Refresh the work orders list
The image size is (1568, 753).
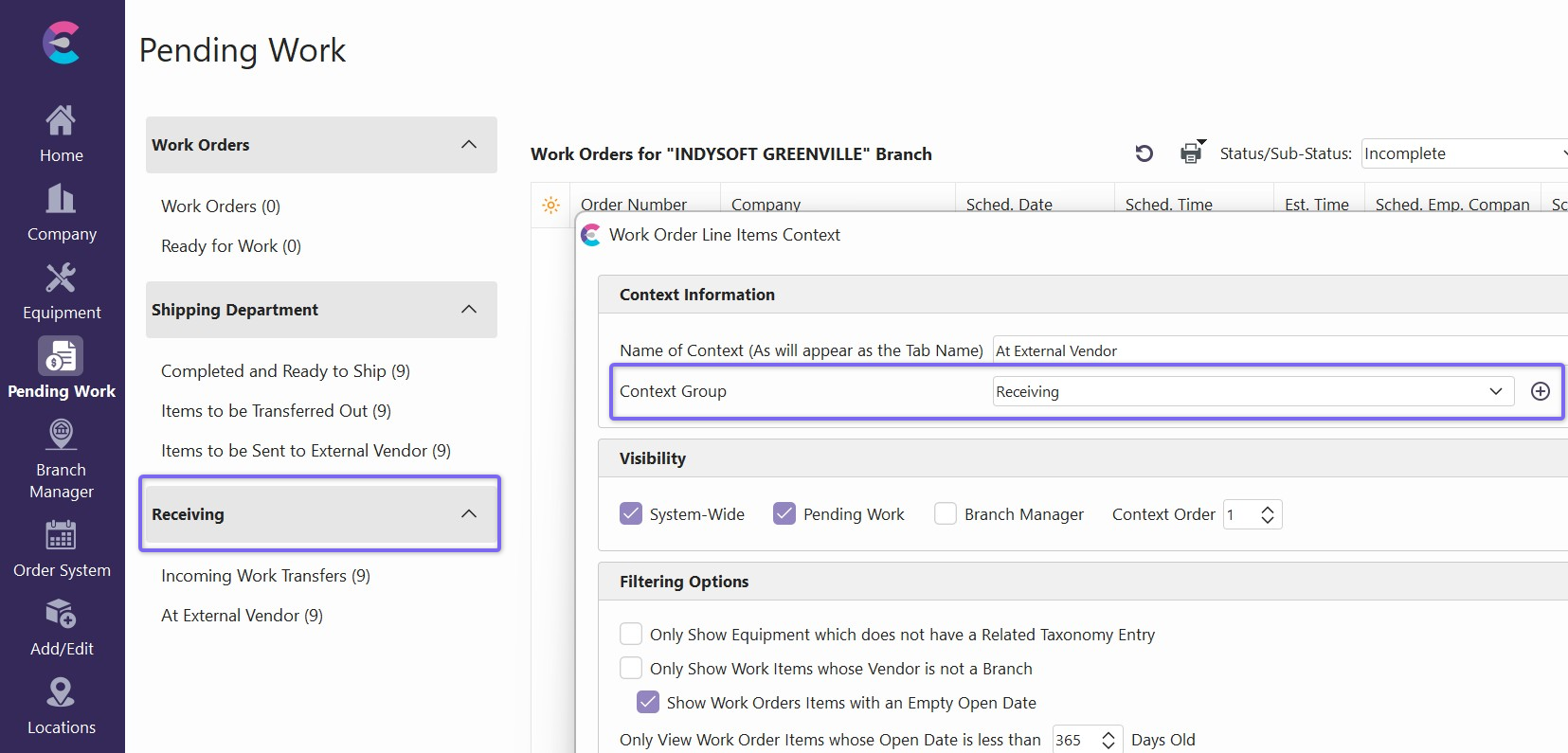tap(1144, 153)
